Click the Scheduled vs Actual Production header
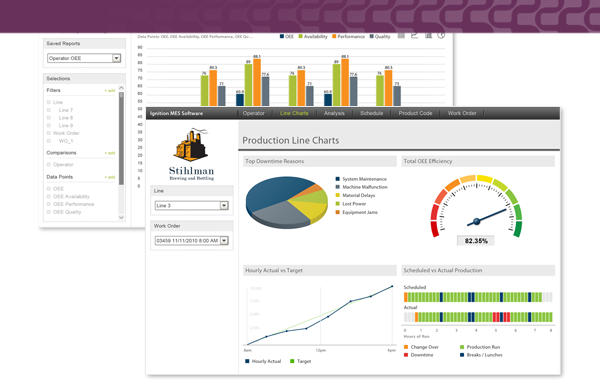 pyautogui.click(x=478, y=270)
